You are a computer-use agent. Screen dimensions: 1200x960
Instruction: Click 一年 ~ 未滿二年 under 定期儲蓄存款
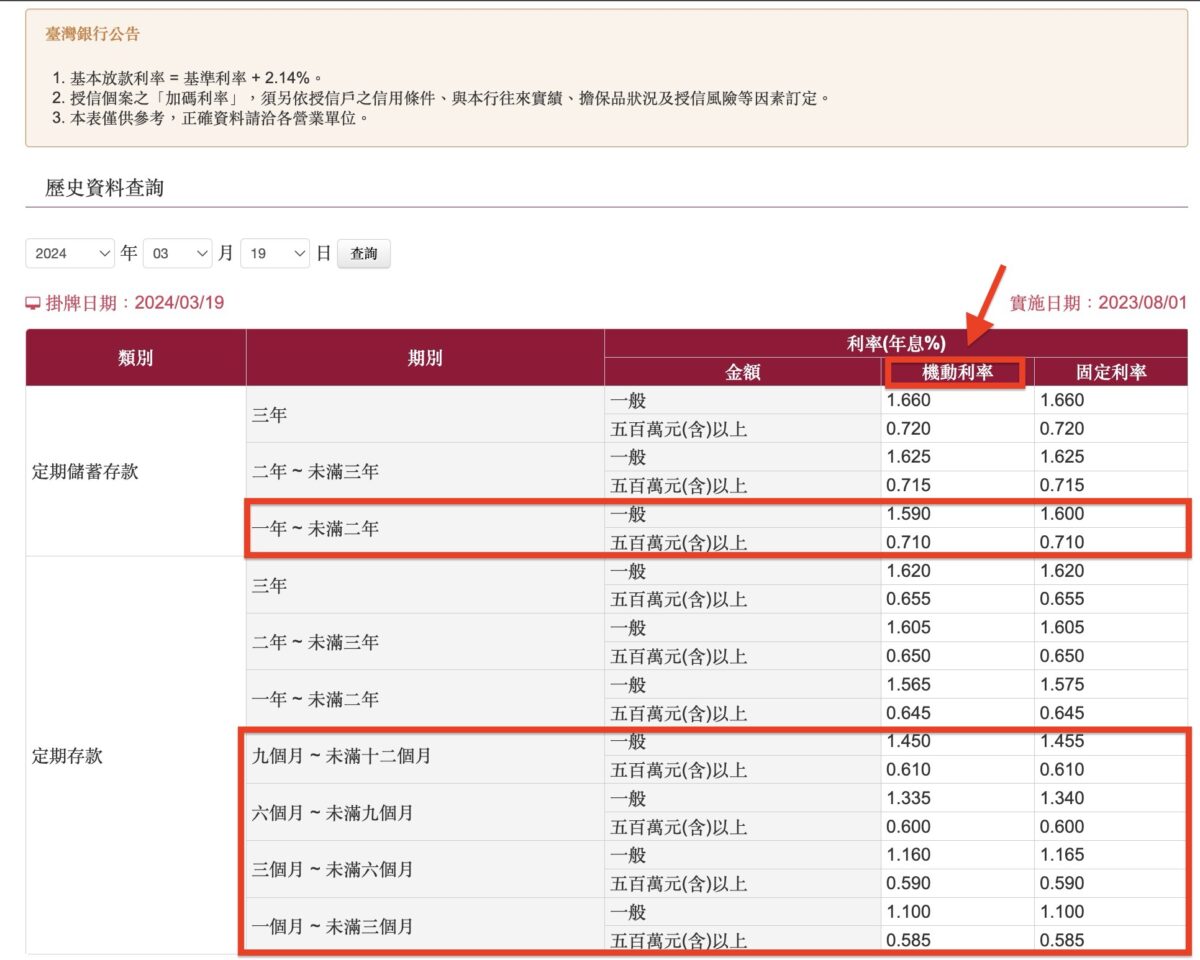[425, 528]
